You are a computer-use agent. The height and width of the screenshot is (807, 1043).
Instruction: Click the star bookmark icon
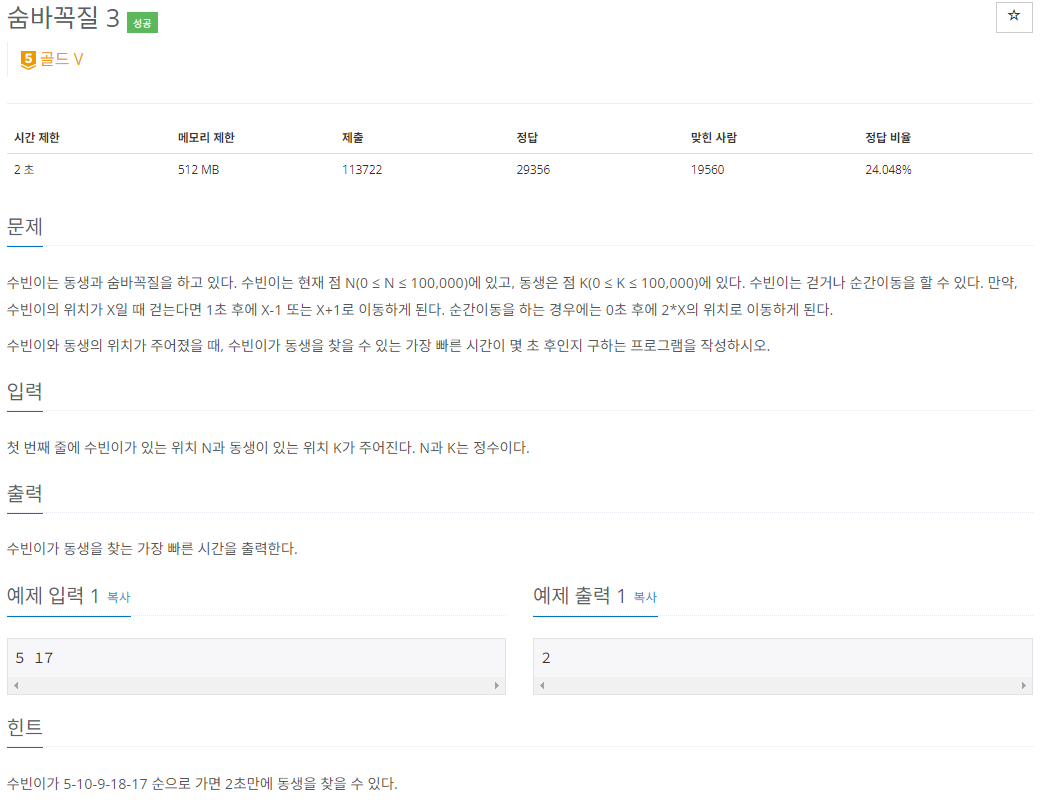(1013, 18)
